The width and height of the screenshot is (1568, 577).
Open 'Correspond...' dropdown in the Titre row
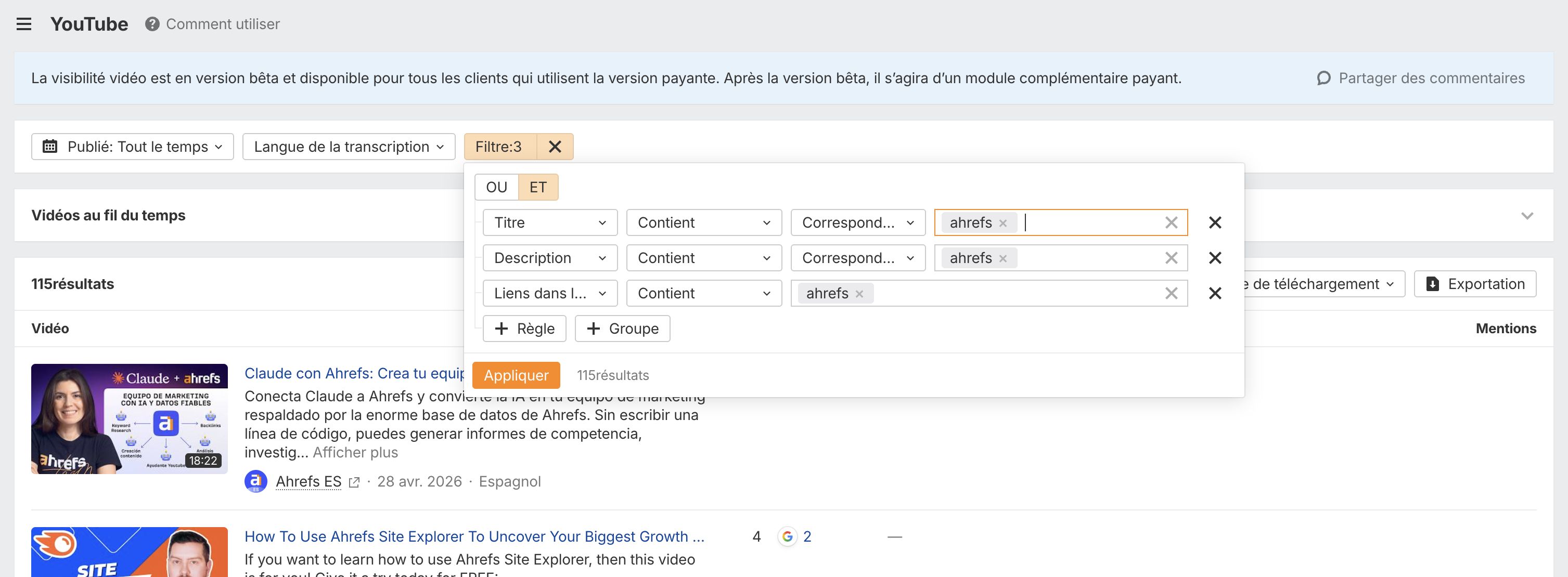click(x=858, y=222)
